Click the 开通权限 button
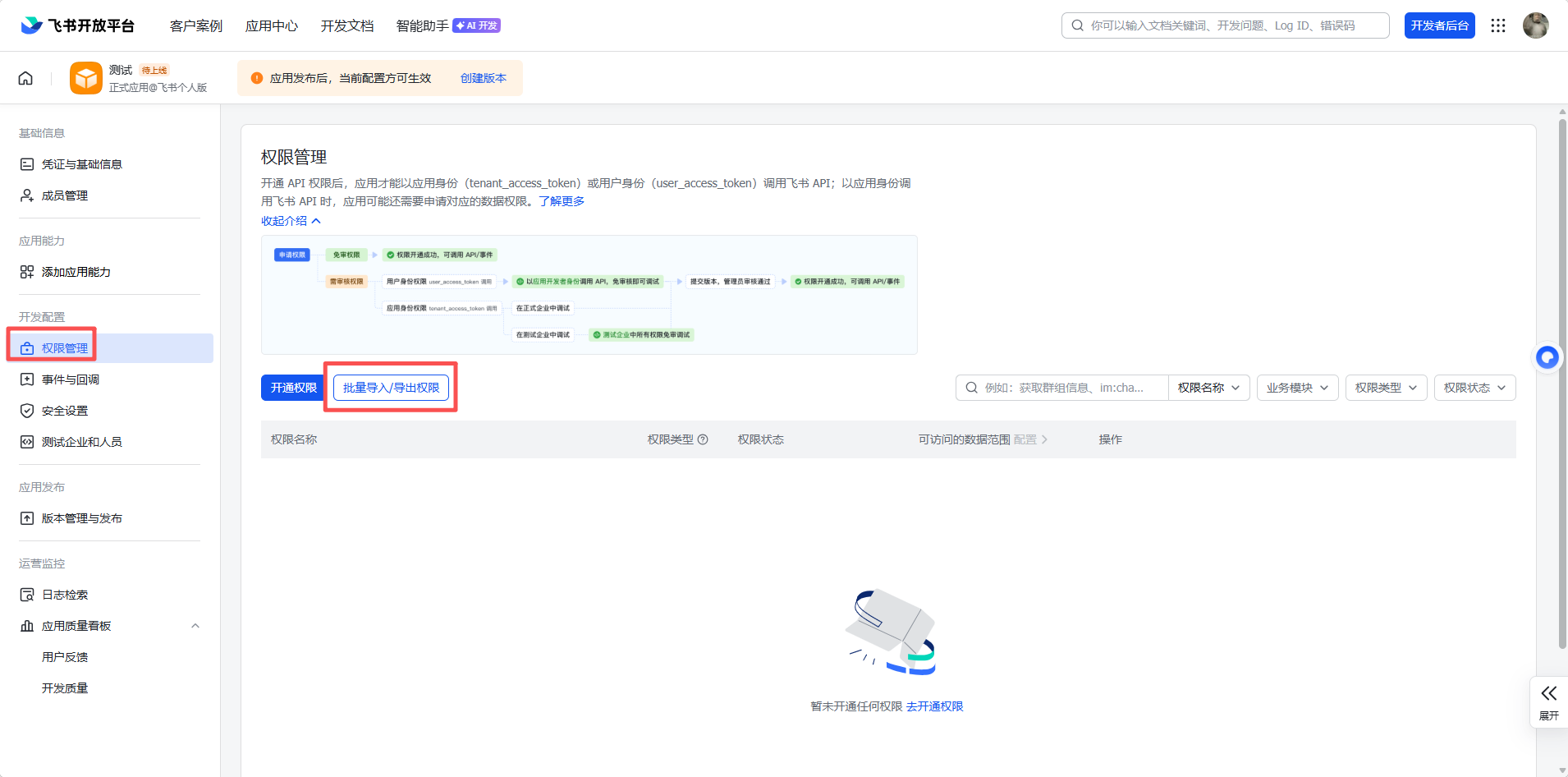The image size is (1568, 777). click(294, 388)
